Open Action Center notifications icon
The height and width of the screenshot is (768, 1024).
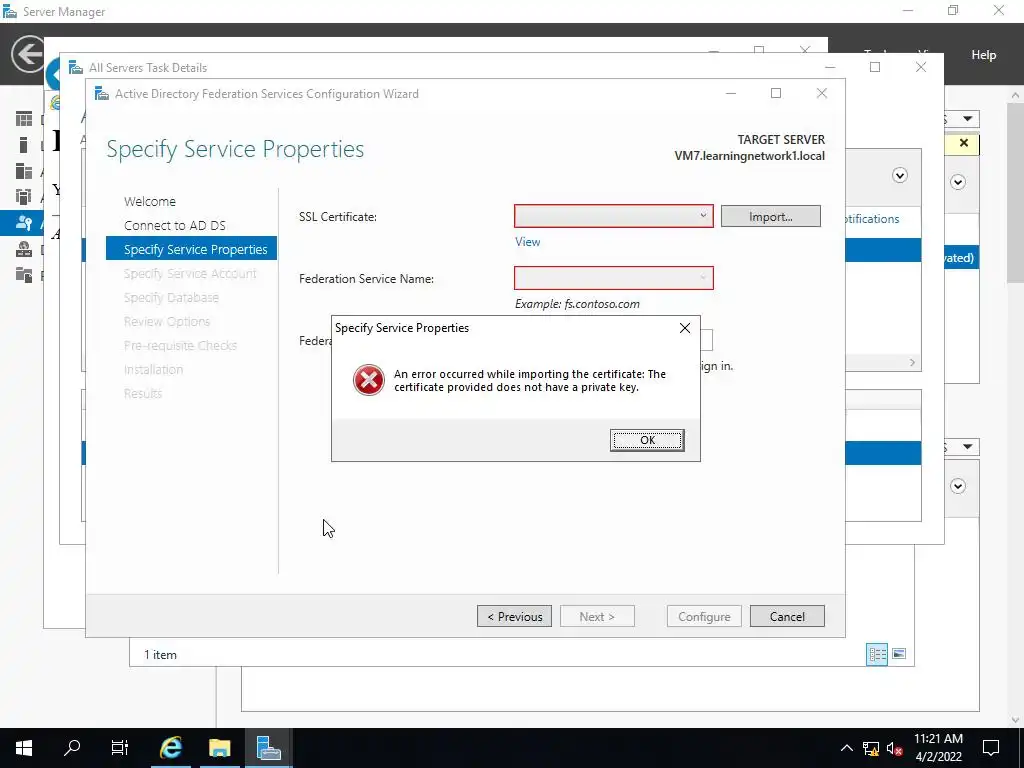point(991,748)
